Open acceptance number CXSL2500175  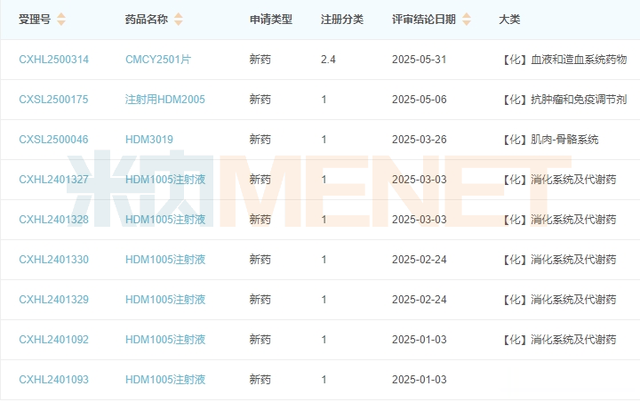click(53, 100)
